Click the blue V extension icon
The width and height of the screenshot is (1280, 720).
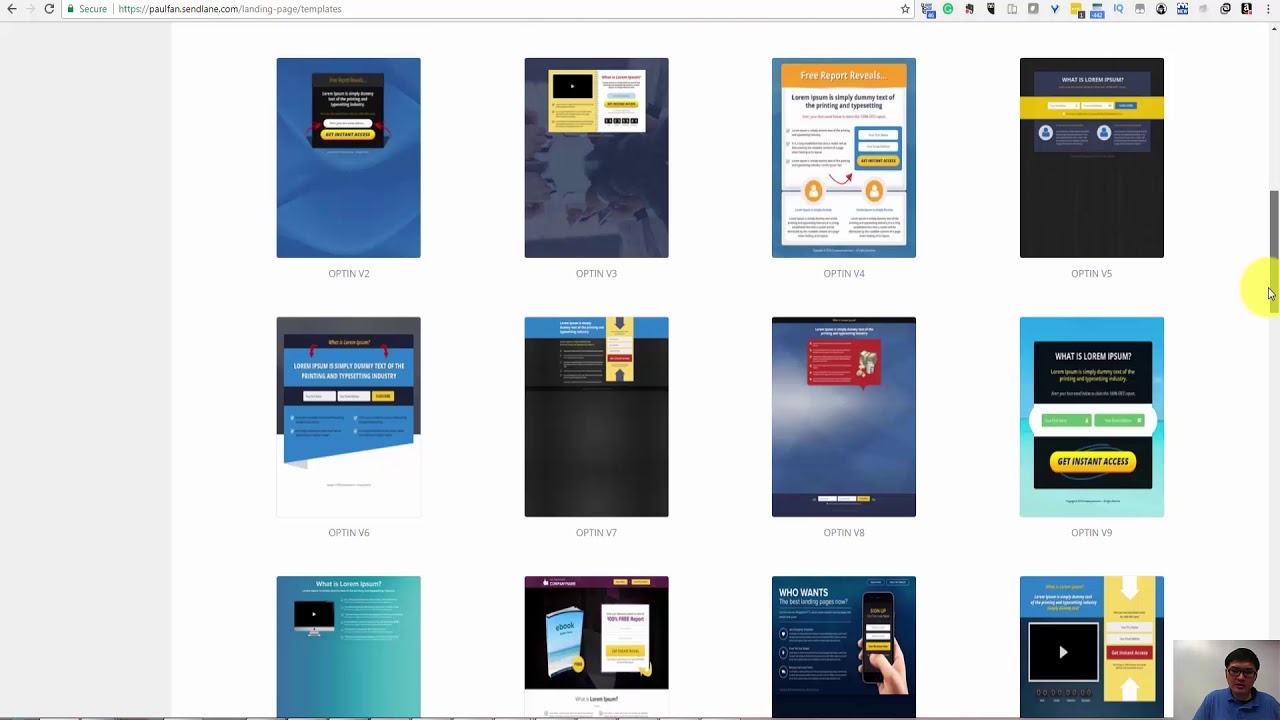point(1054,9)
